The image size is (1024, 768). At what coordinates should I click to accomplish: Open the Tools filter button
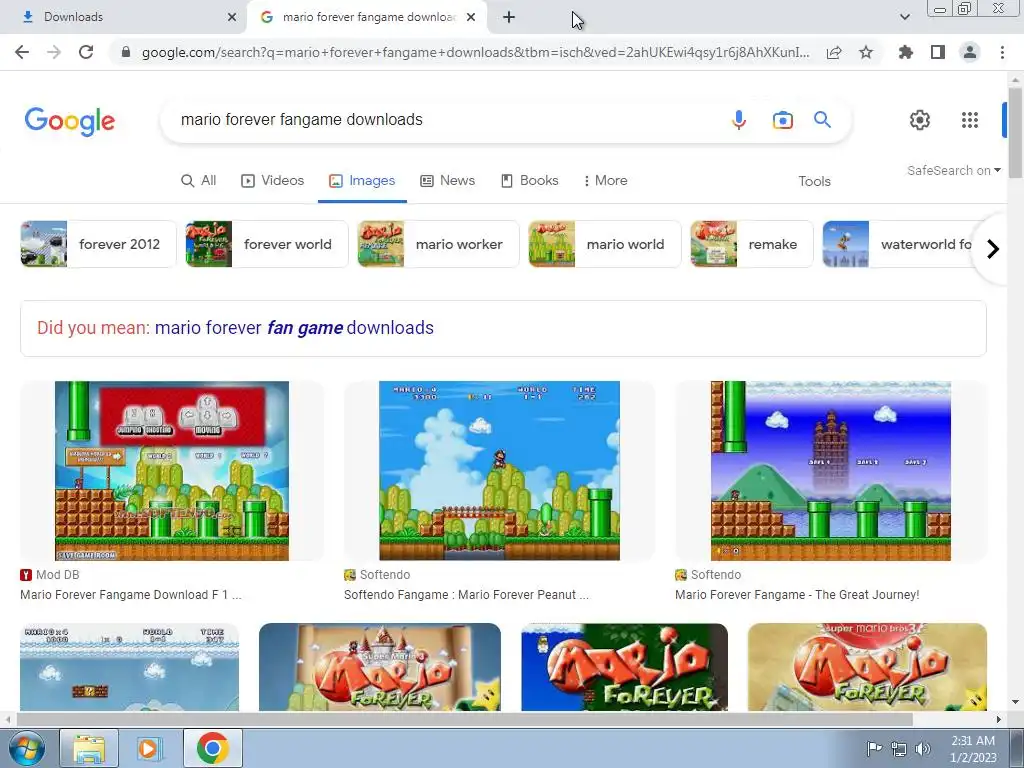point(814,181)
